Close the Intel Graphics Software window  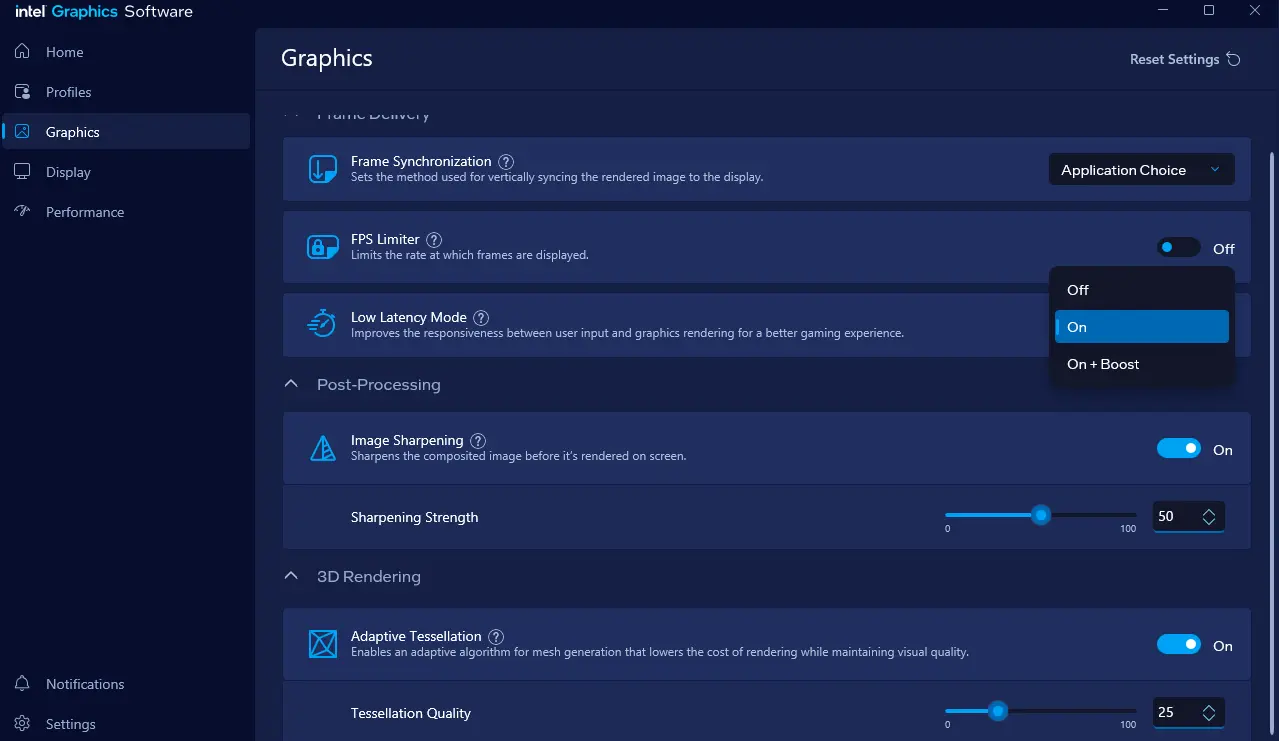click(1255, 11)
